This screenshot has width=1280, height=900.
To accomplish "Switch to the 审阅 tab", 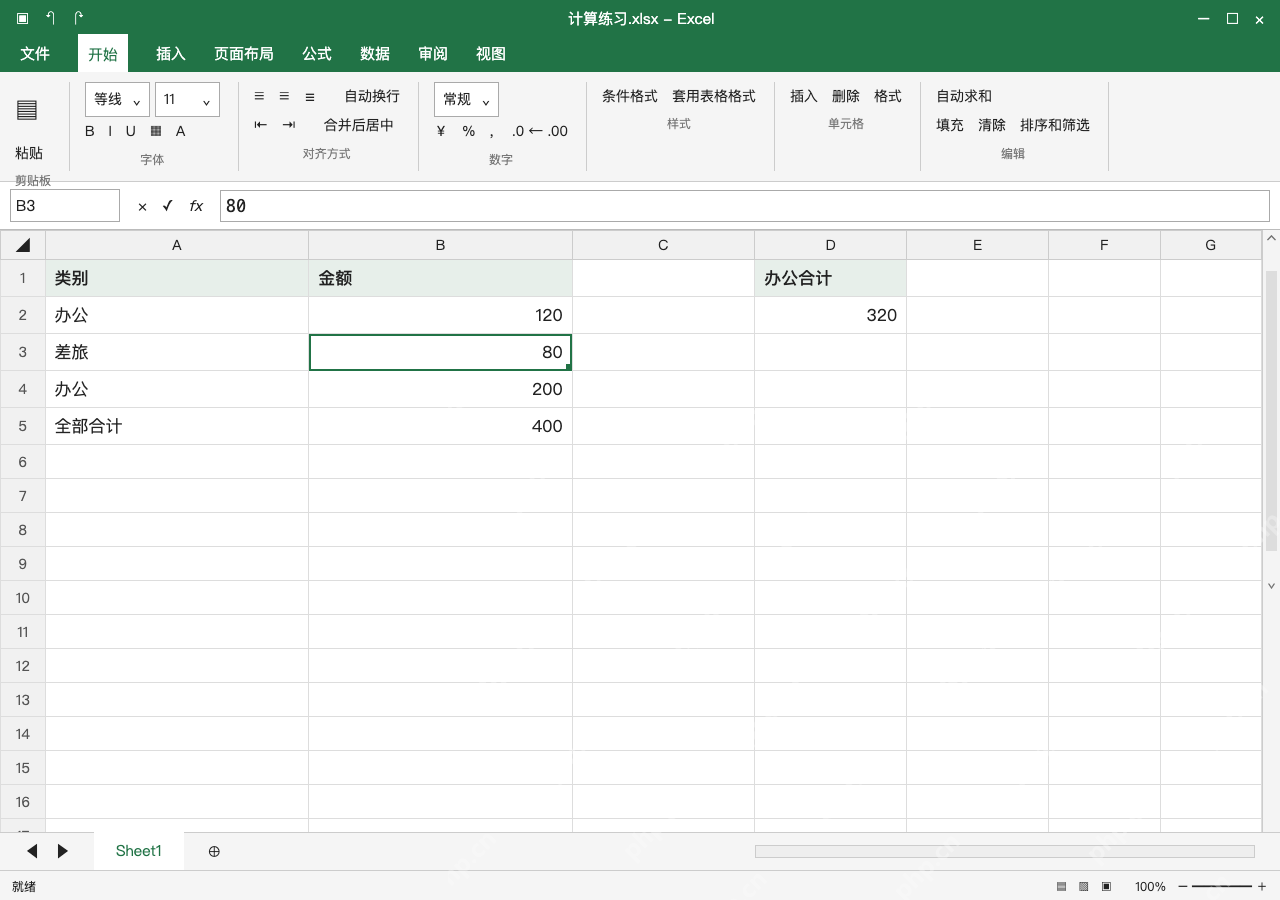I will click(x=433, y=54).
